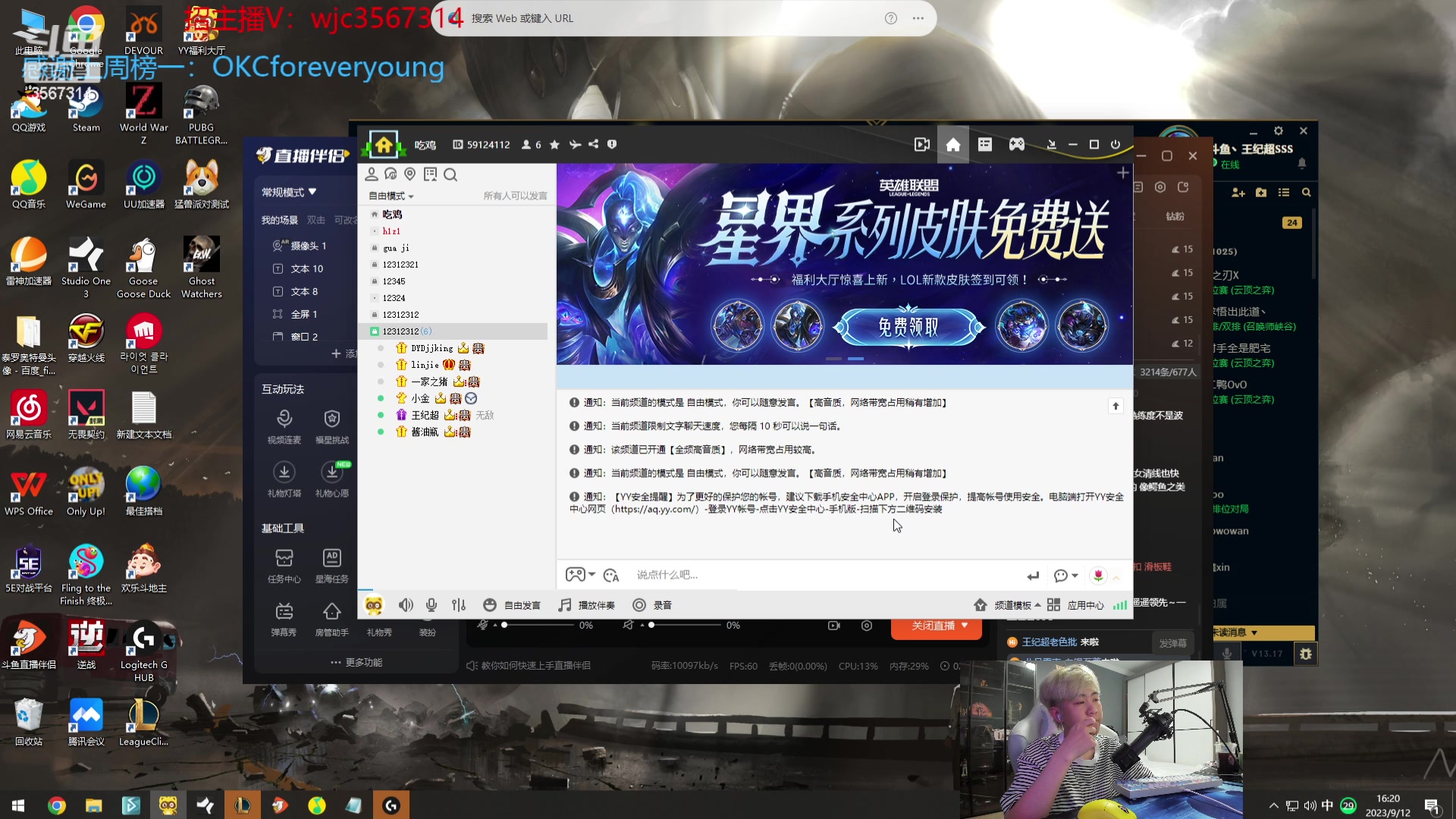Expand the 自由模式 dropdown
1456x819 pixels.
391,196
